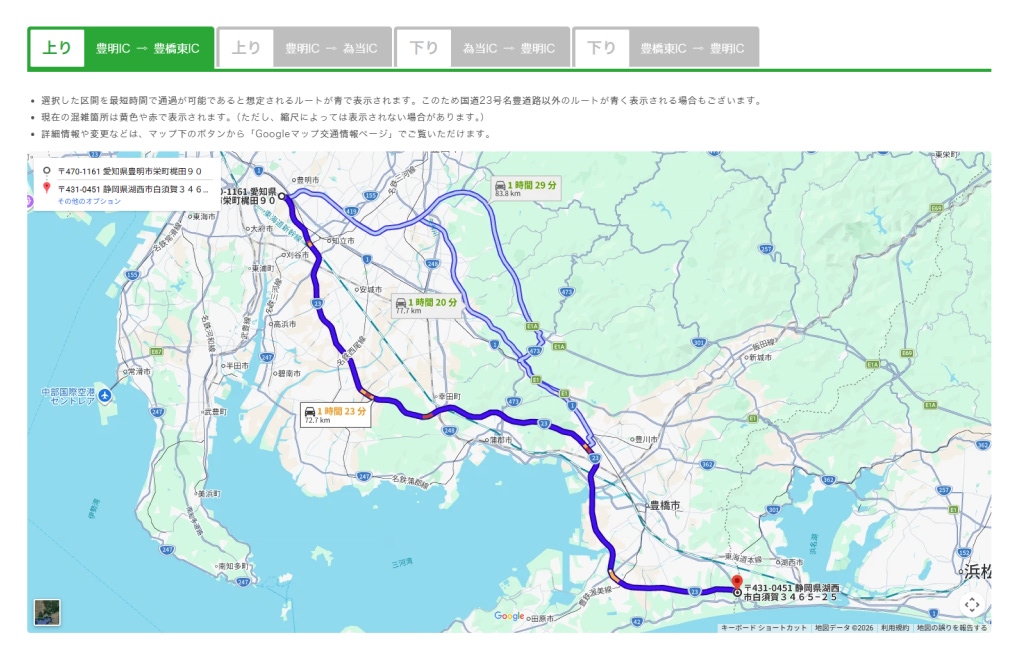
Task: Switch to satellite imagery thumbnail
Action: coord(47,613)
